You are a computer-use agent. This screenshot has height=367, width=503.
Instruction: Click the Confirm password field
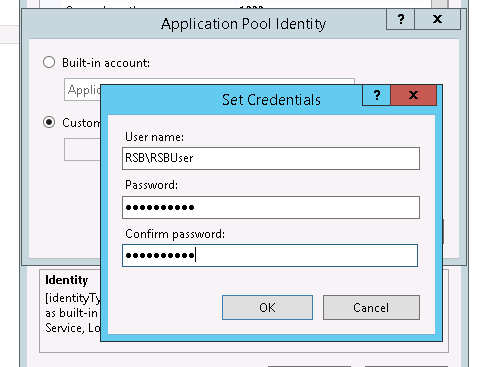tap(270, 255)
